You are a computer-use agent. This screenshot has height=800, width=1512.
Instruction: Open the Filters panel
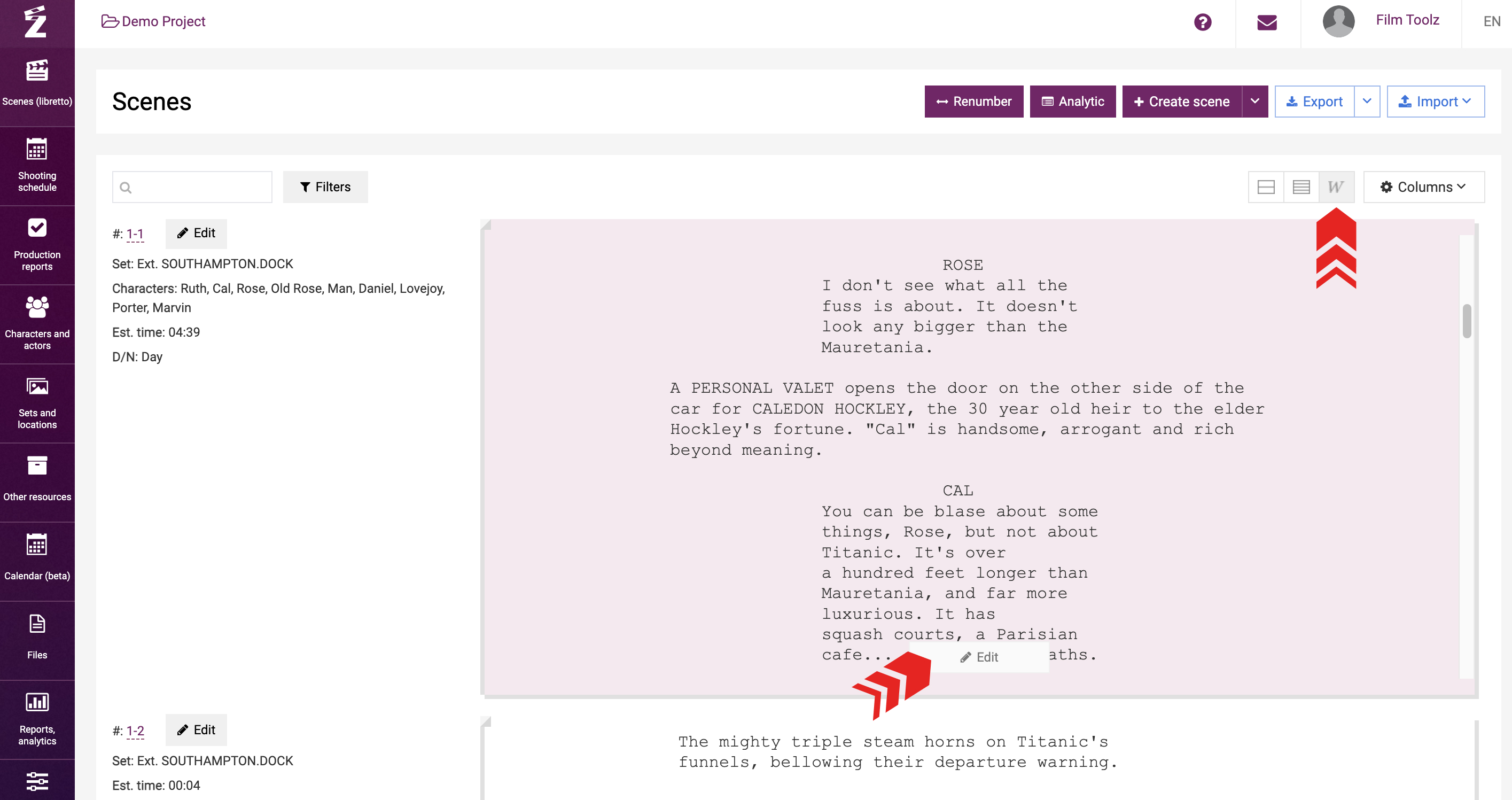pos(325,187)
